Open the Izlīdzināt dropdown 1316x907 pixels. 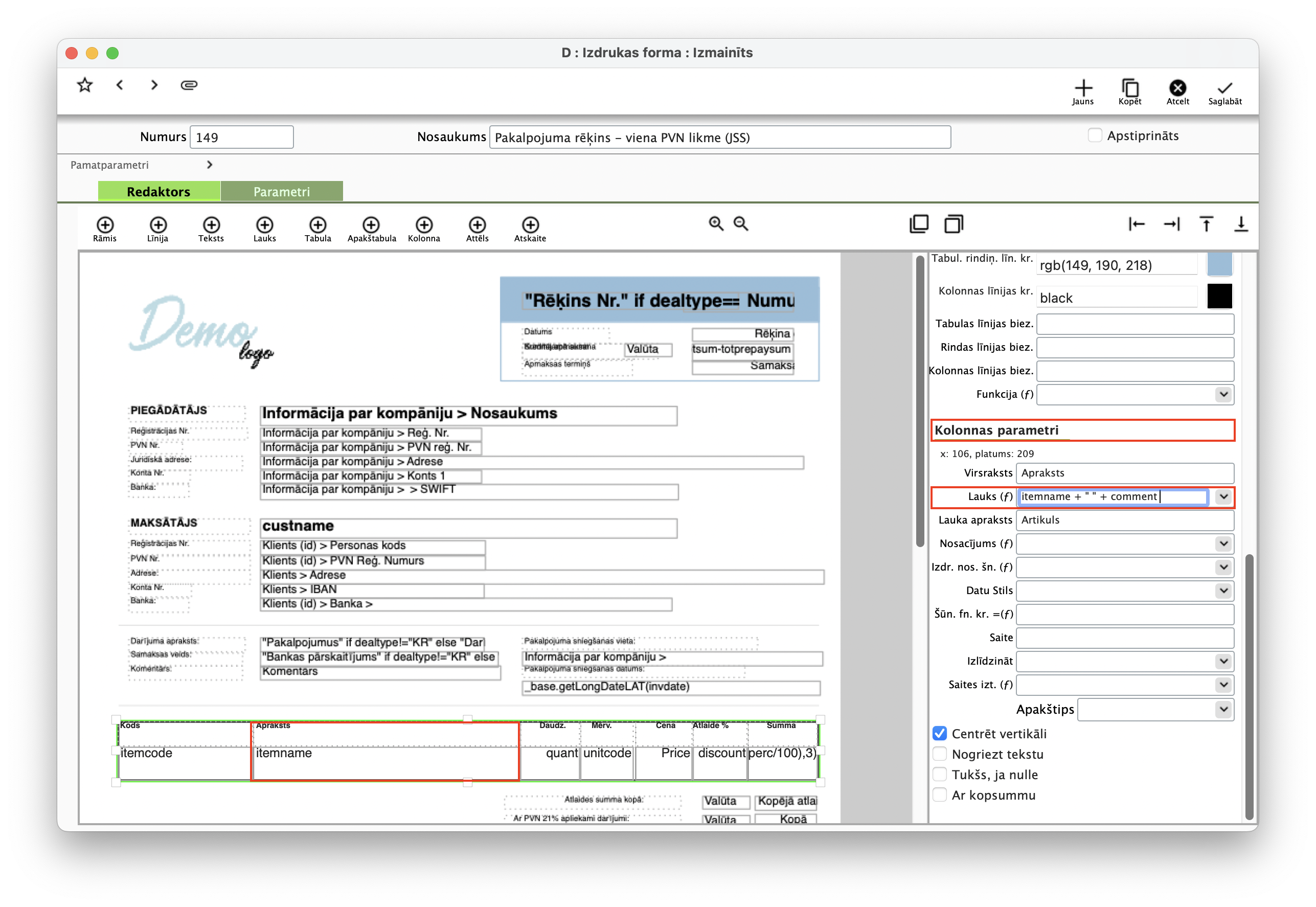point(1223,661)
